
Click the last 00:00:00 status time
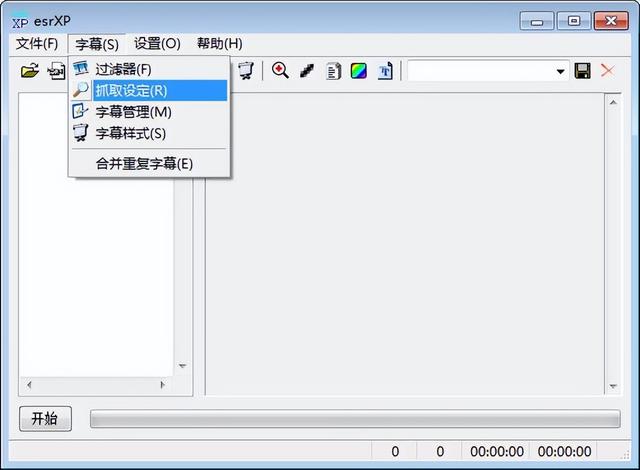click(x=564, y=452)
